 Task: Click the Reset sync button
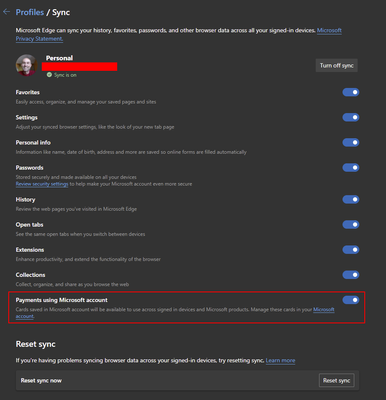(x=336, y=380)
